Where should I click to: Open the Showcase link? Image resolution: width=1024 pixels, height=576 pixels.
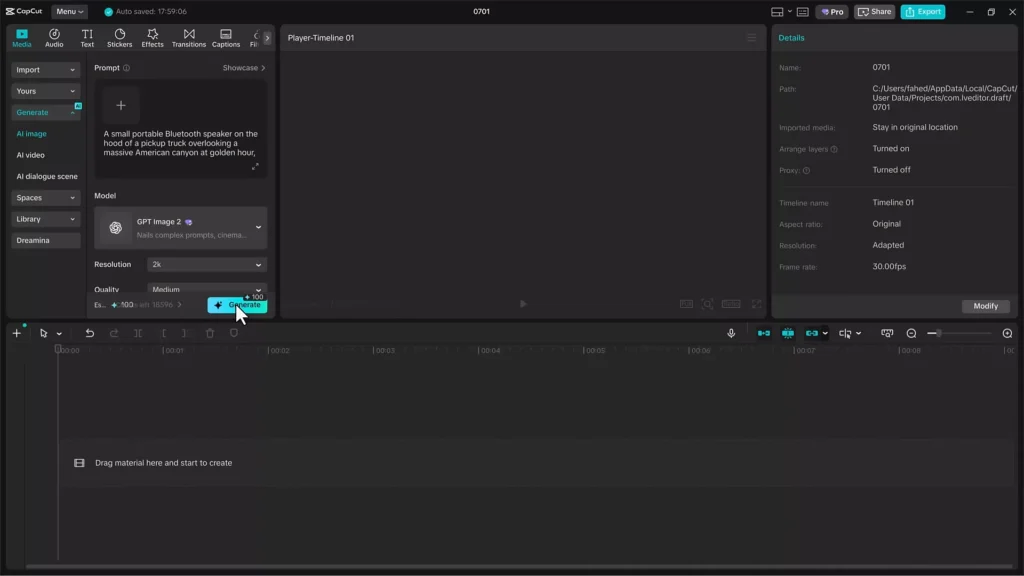244,68
